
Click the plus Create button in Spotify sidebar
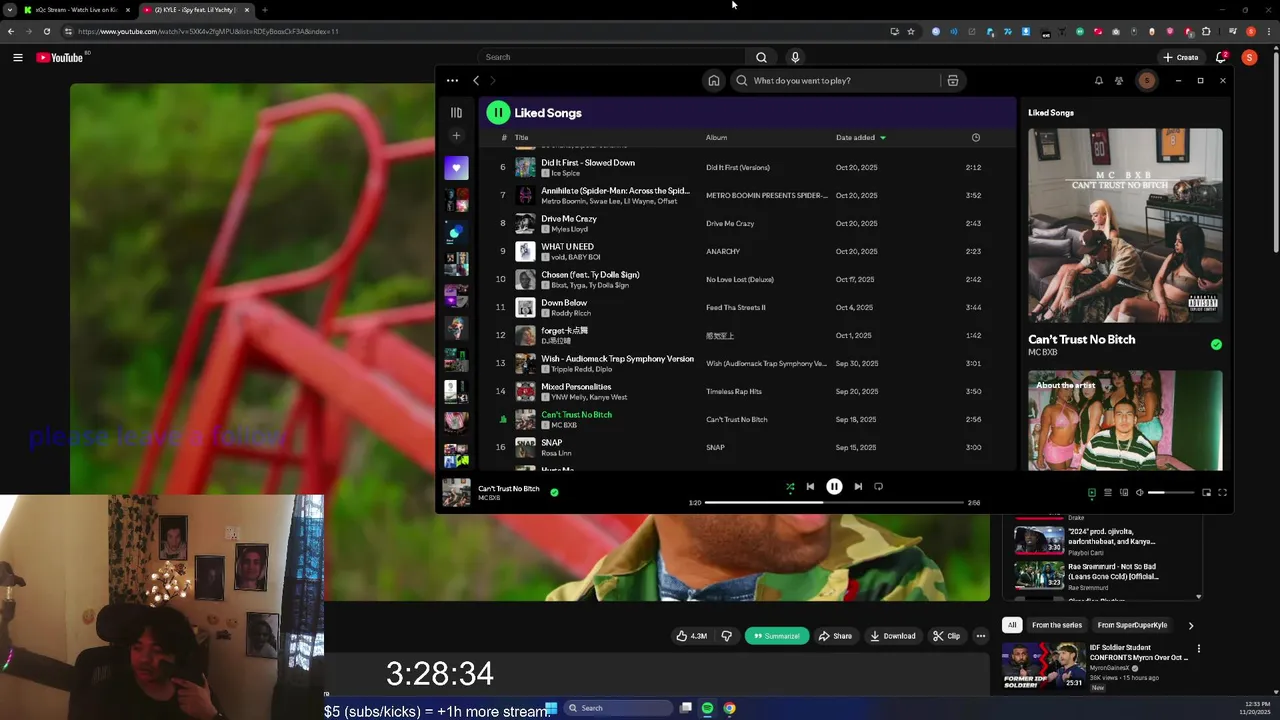click(x=456, y=136)
